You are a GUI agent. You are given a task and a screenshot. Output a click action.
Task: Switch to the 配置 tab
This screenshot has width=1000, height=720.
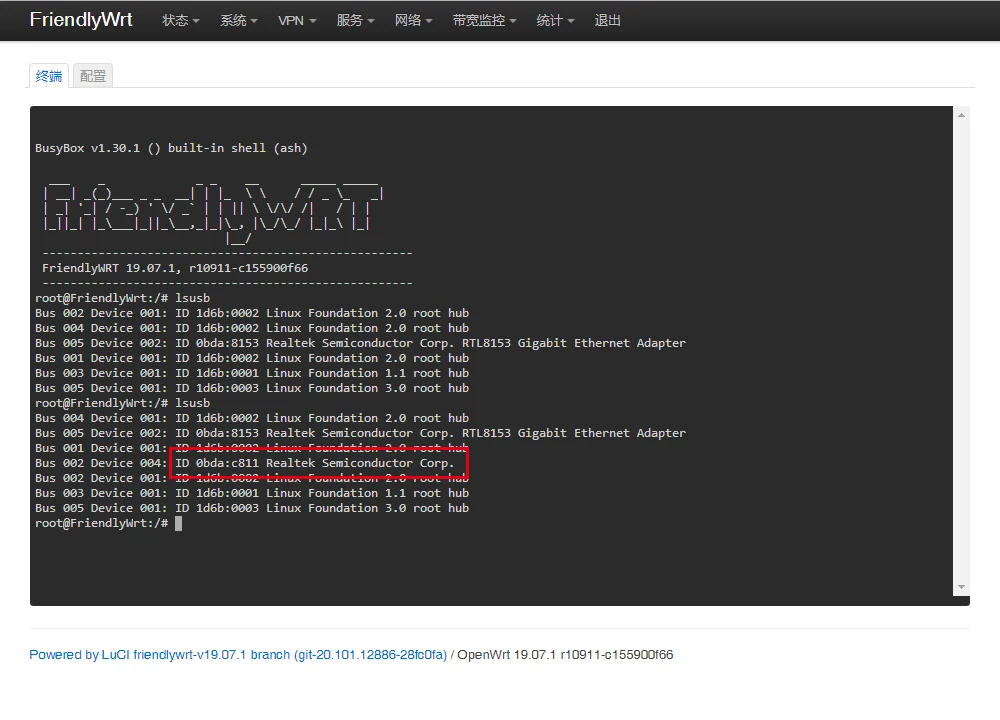93,76
